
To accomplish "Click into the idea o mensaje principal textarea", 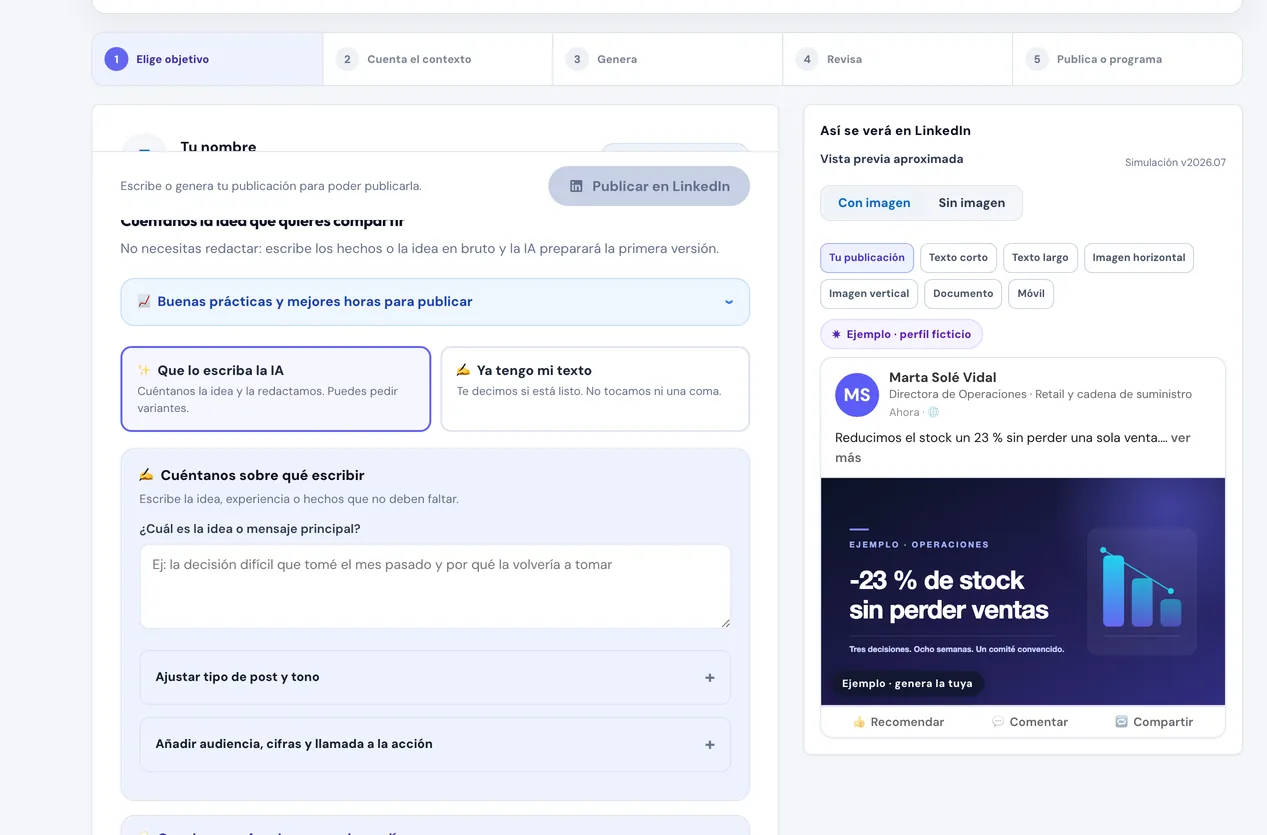I will 435,586.
